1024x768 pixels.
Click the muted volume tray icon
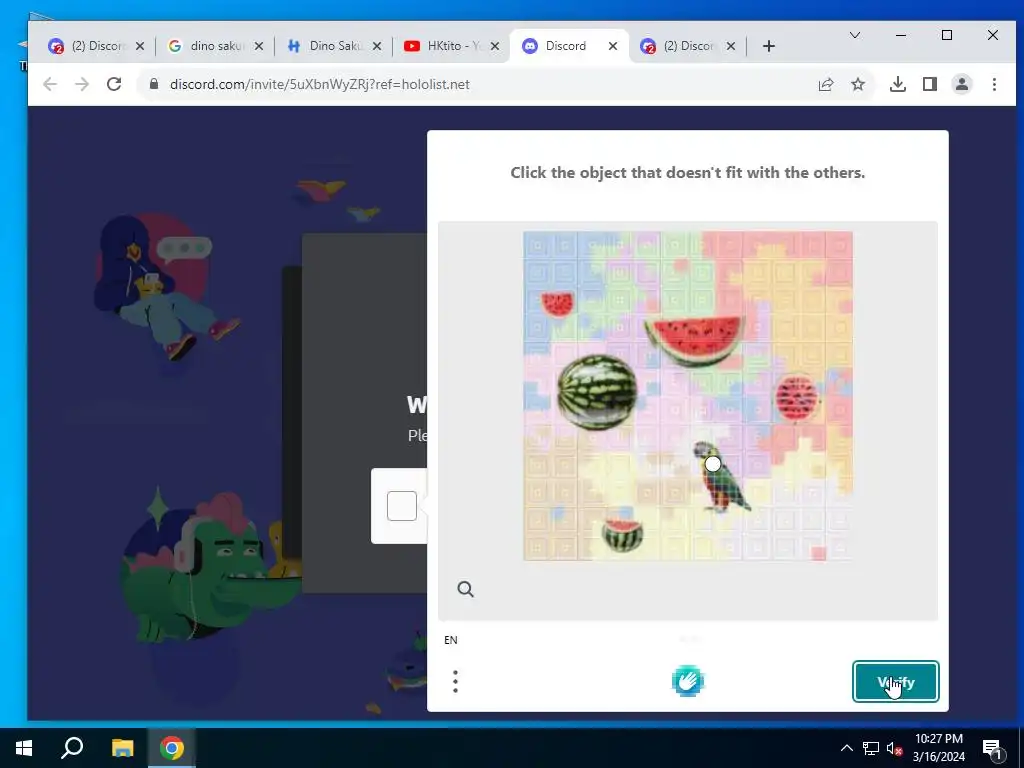coord(894,748)
